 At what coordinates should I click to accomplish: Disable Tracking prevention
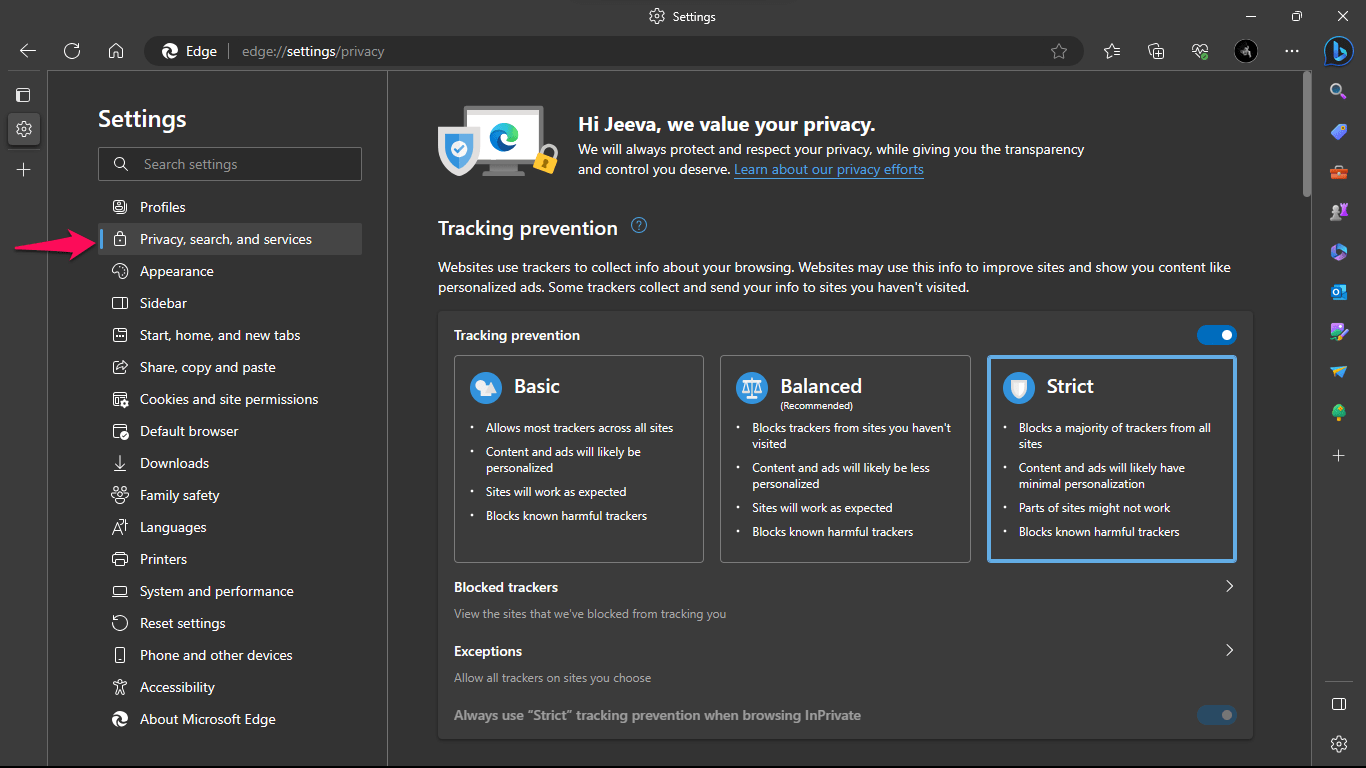(x=1216, y=335)
